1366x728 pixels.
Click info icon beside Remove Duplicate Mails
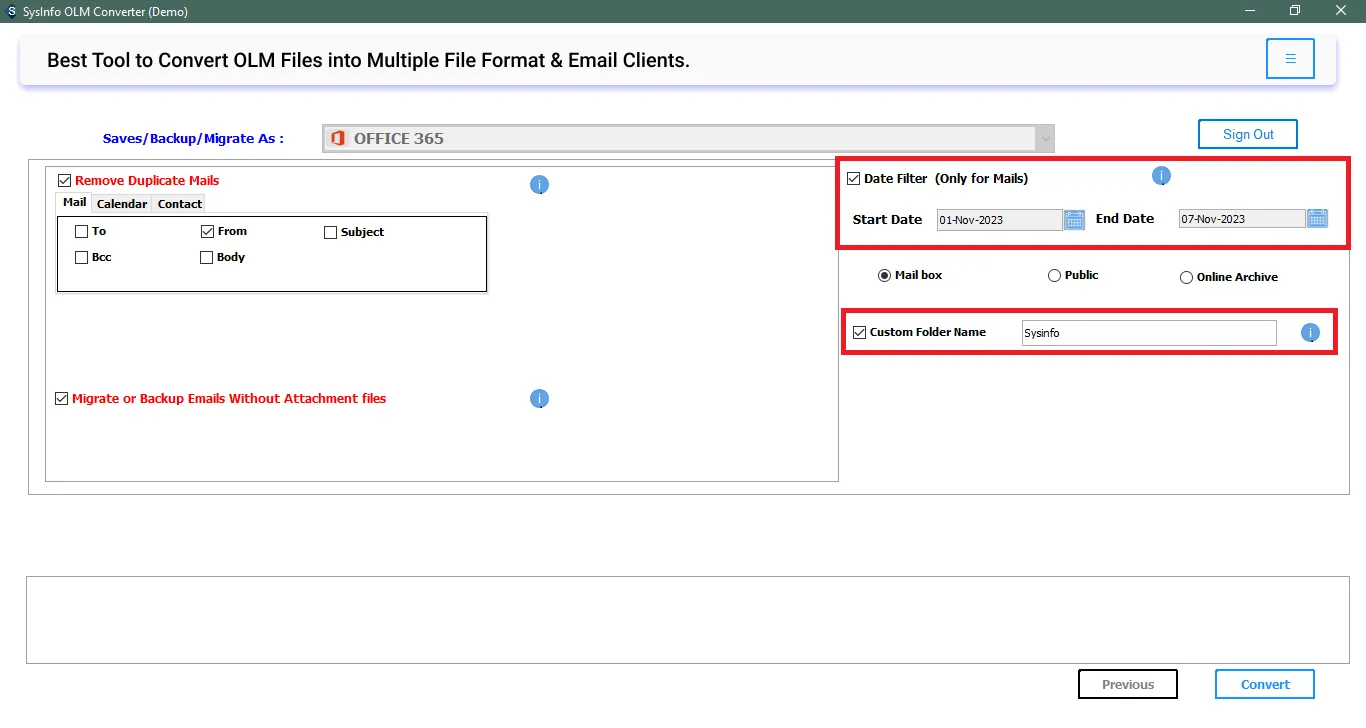tap(539, 185)
